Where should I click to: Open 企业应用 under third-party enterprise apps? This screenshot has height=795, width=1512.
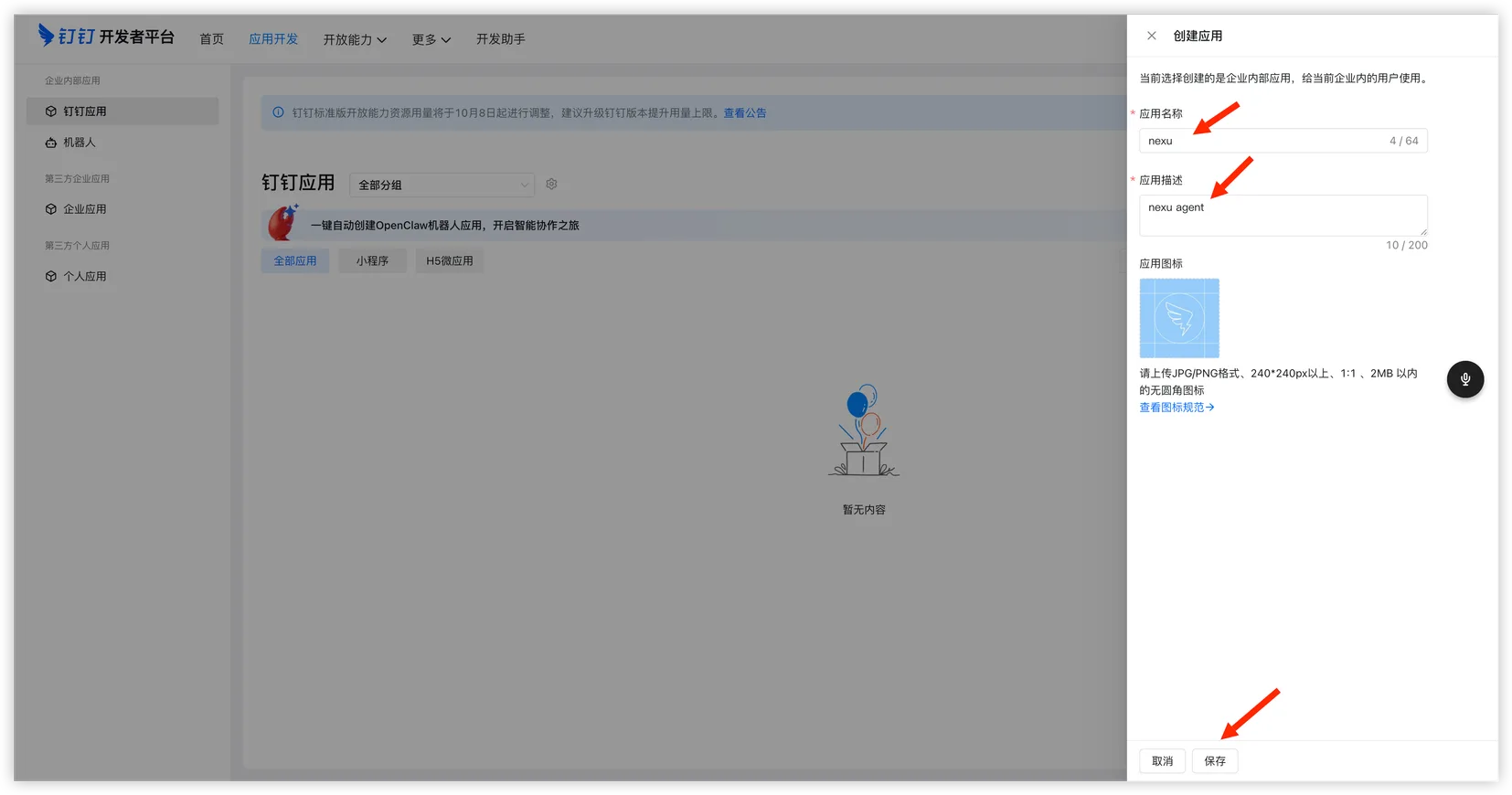[x=85, y=209]
